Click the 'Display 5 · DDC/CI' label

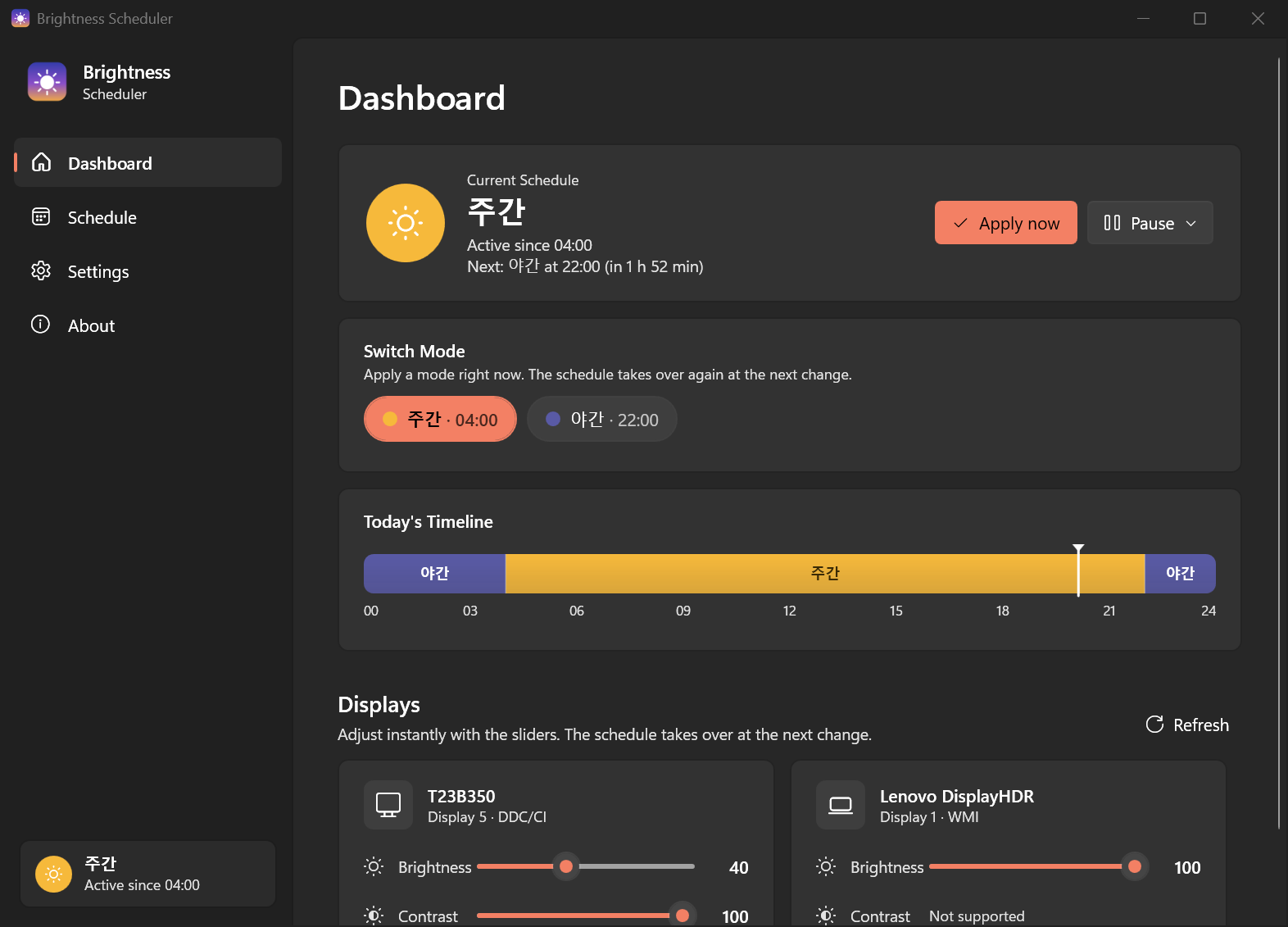click(487, 817)
